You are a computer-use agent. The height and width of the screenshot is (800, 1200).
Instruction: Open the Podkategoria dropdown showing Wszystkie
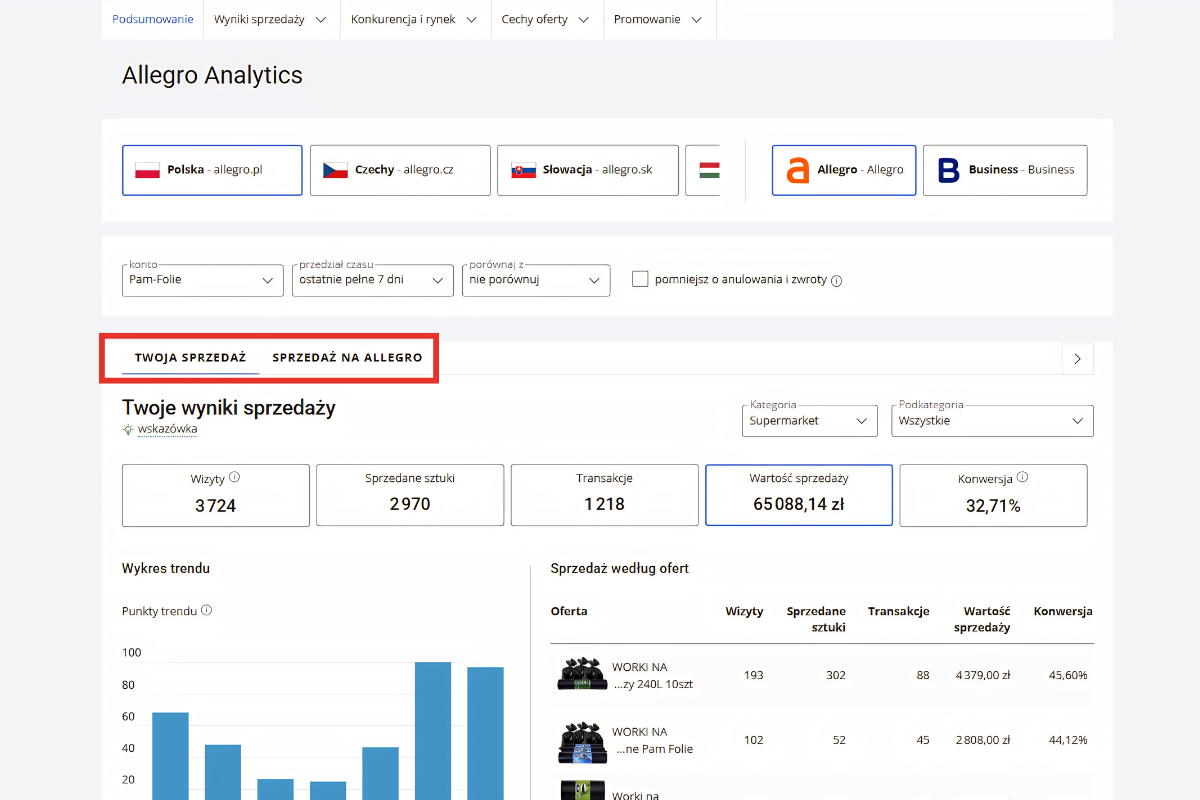pyautogui.click(x=993, y=421)
